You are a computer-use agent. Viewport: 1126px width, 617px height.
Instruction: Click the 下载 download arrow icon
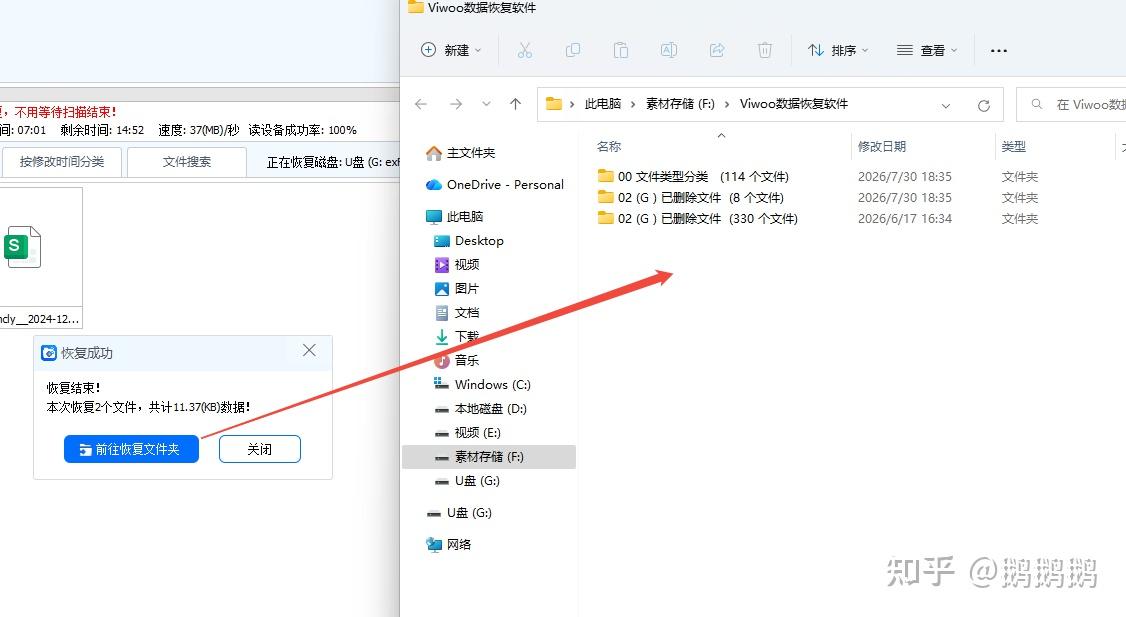point(442,337)
